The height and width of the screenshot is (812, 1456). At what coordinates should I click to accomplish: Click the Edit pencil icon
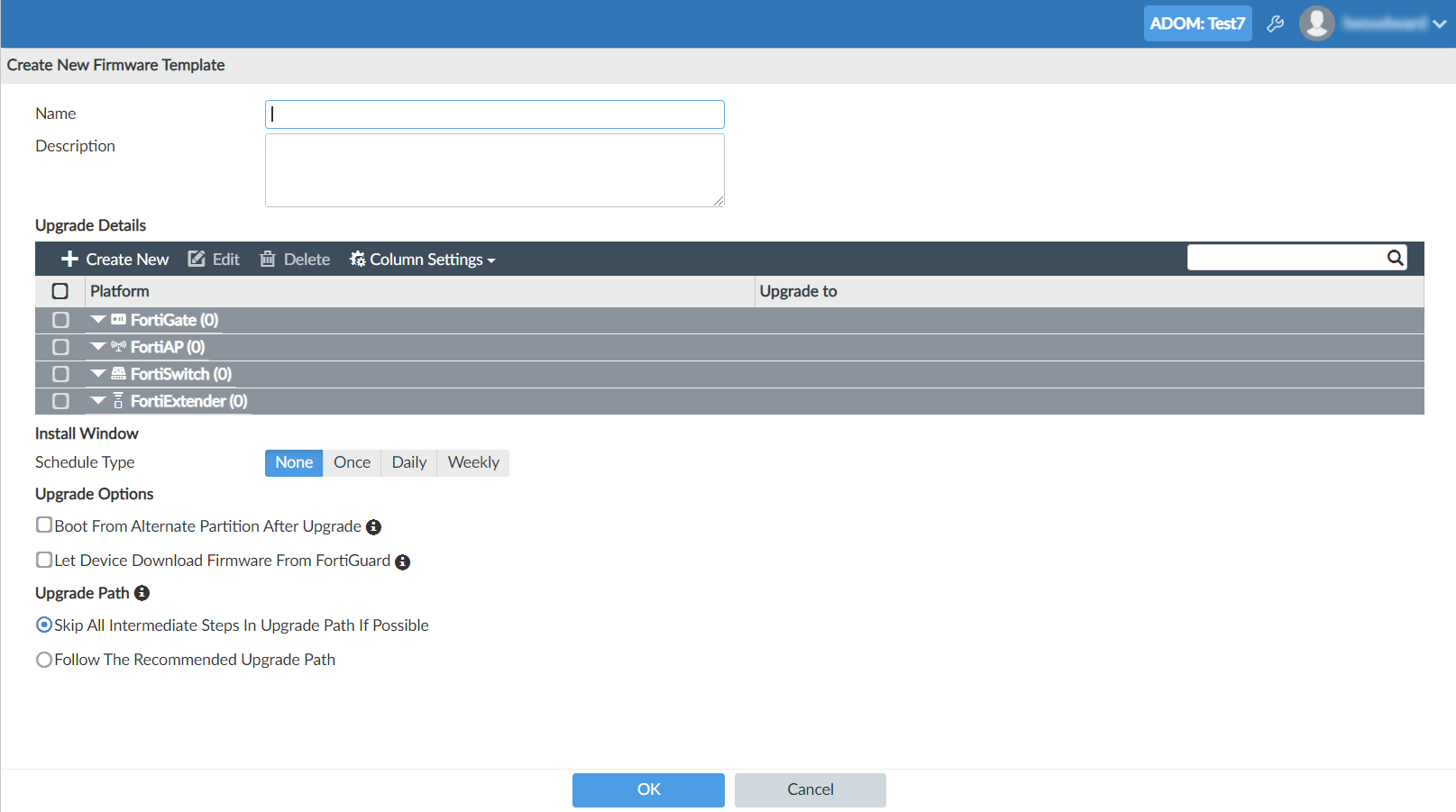197,259
